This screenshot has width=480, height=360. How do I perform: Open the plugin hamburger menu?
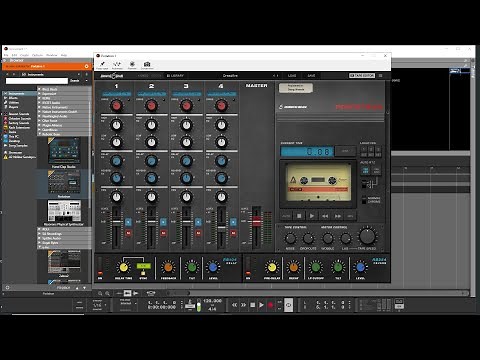click(x=380, y=76)
